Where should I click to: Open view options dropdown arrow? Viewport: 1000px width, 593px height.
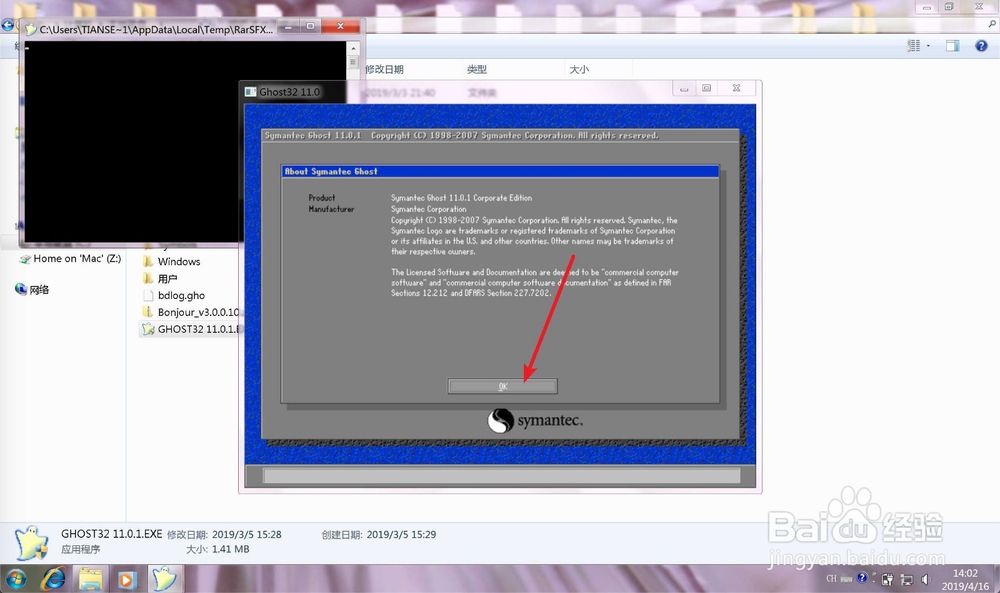coord(929,46)
